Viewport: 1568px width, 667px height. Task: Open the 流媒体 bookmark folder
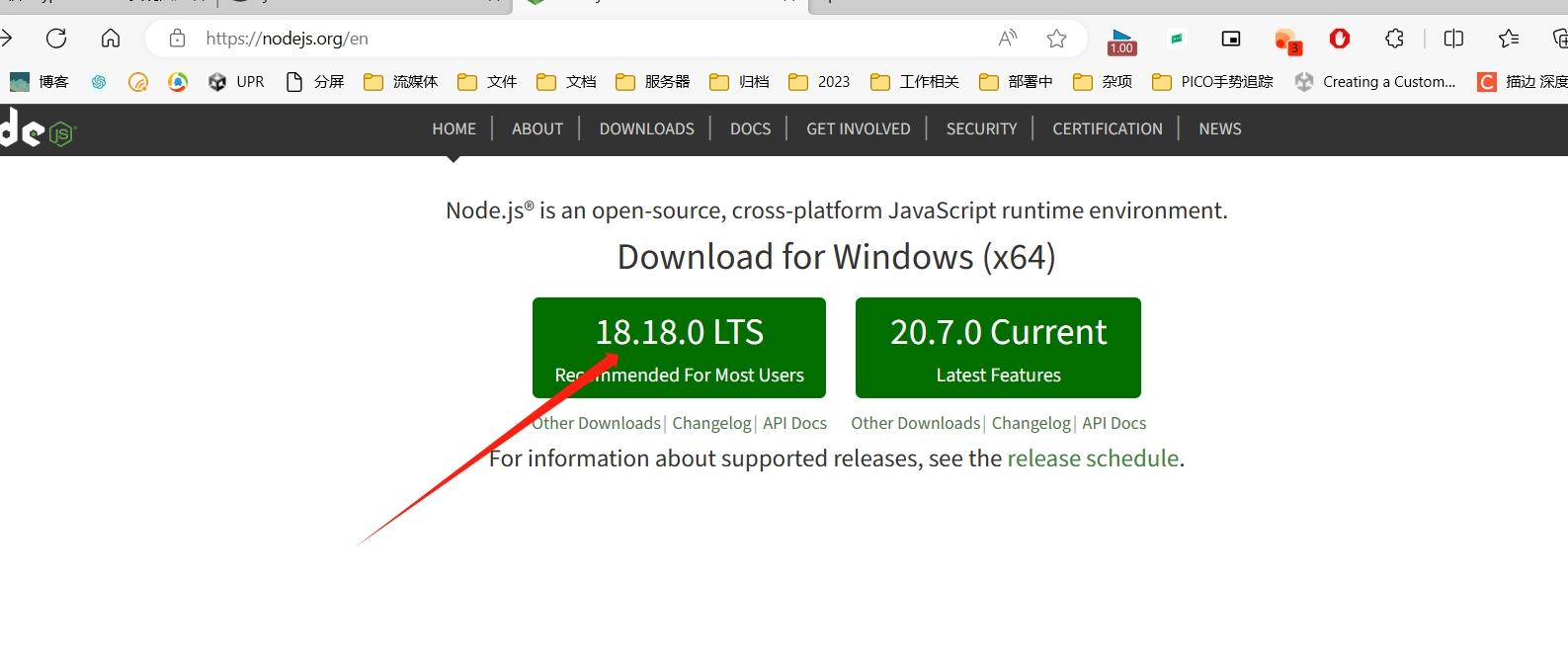400,82
